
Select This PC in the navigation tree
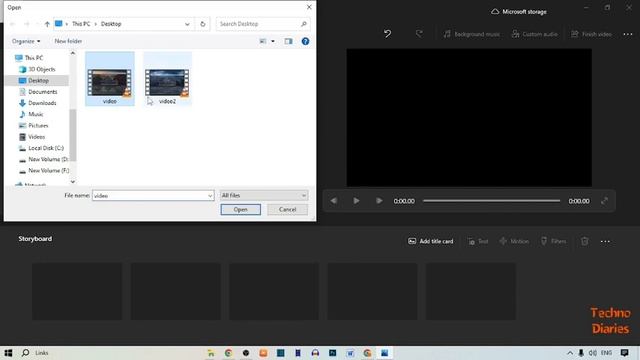click(33, 58)
